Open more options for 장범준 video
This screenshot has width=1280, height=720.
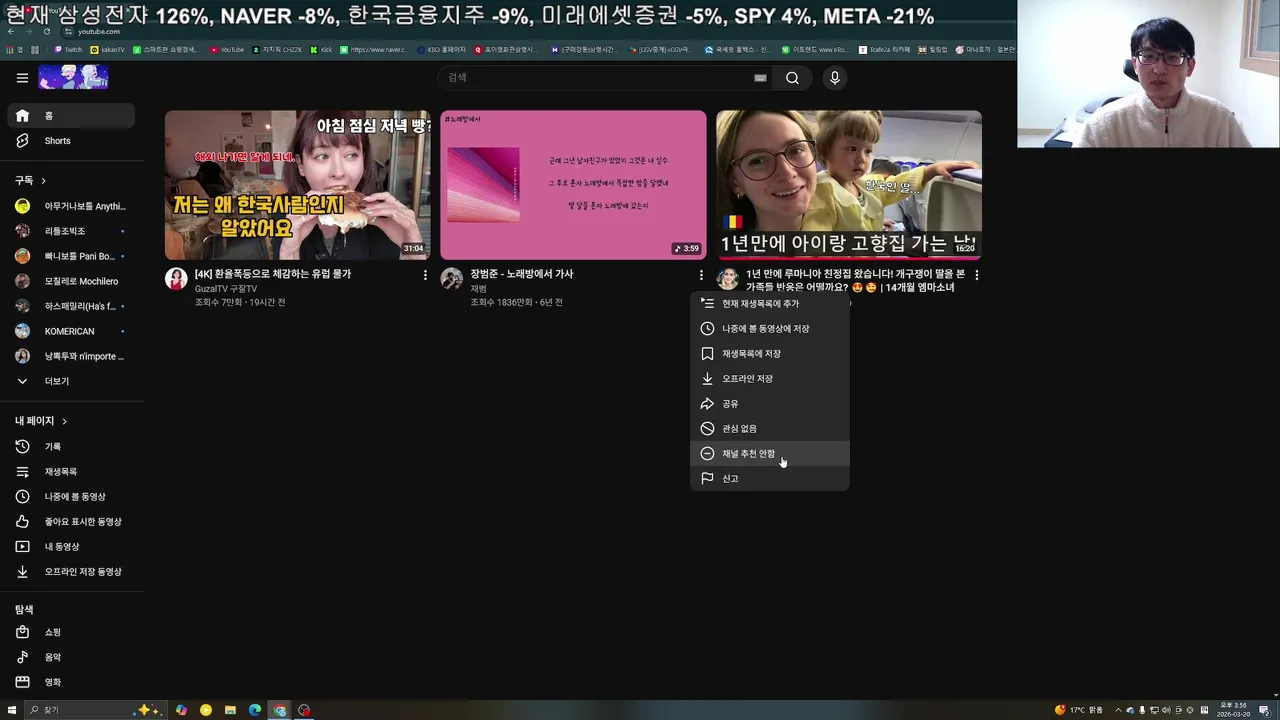[701, 275]
